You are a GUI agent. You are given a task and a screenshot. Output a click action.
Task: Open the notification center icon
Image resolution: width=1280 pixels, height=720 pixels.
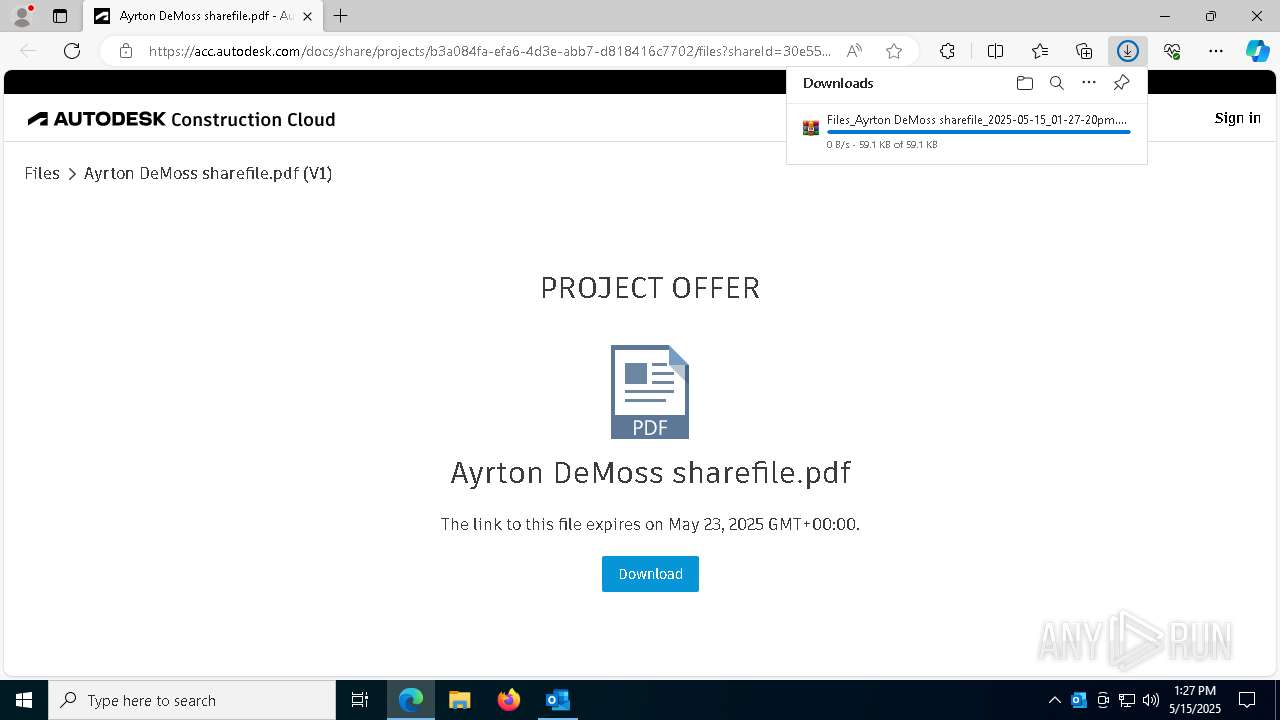(x=1248, y=700)
